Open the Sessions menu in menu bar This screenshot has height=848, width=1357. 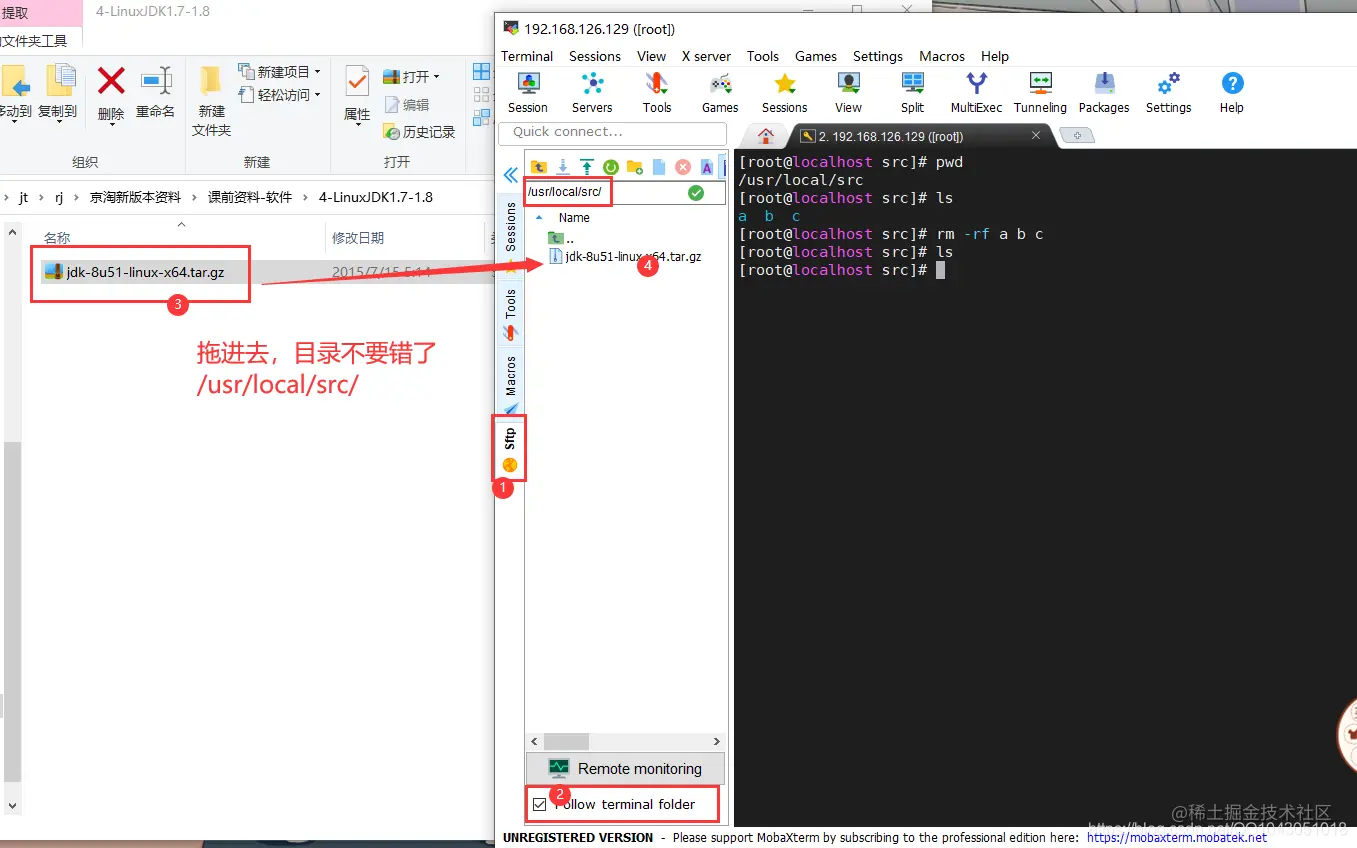(595, 56)
